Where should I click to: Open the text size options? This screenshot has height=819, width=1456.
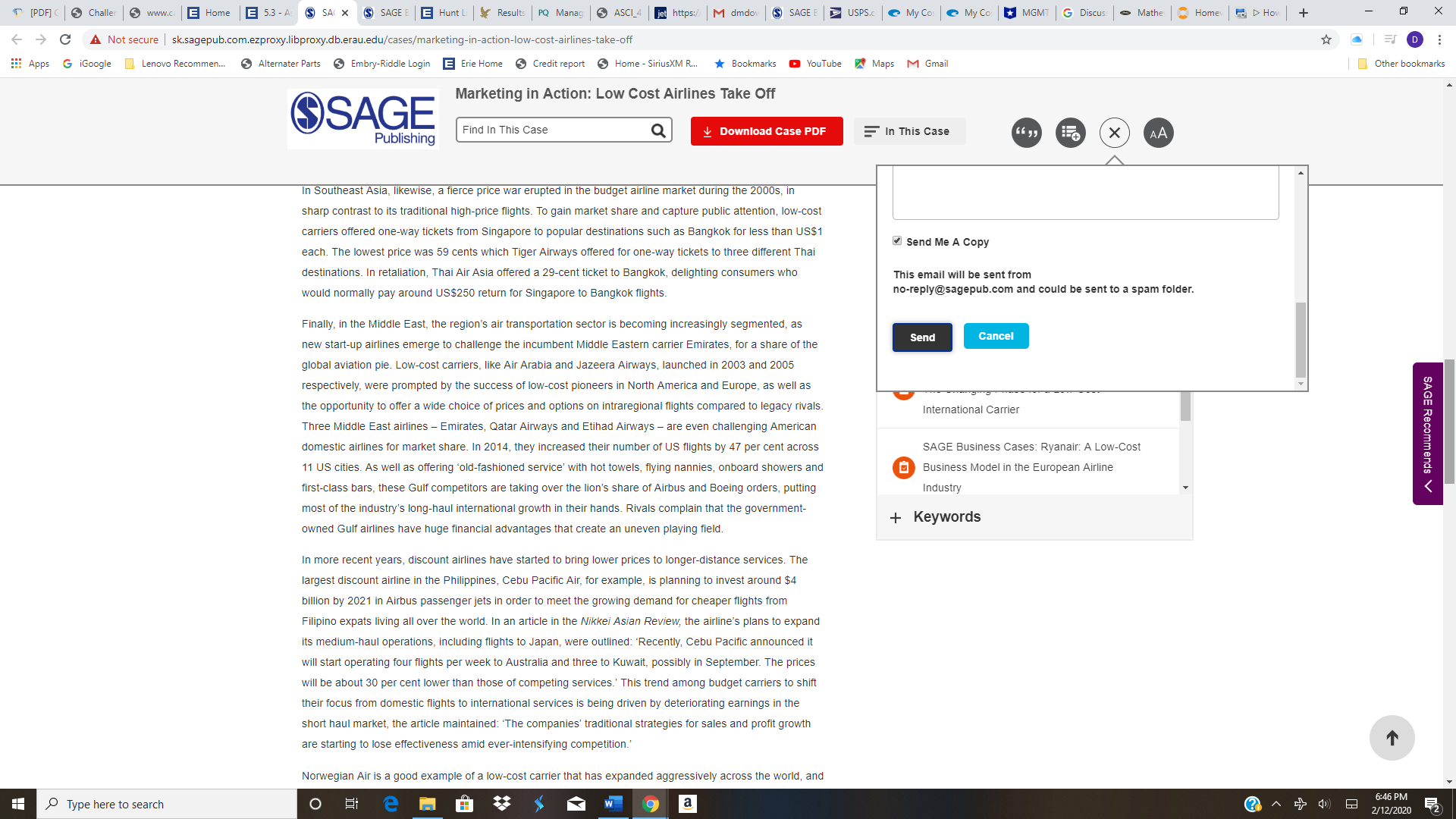(1158, 133)
